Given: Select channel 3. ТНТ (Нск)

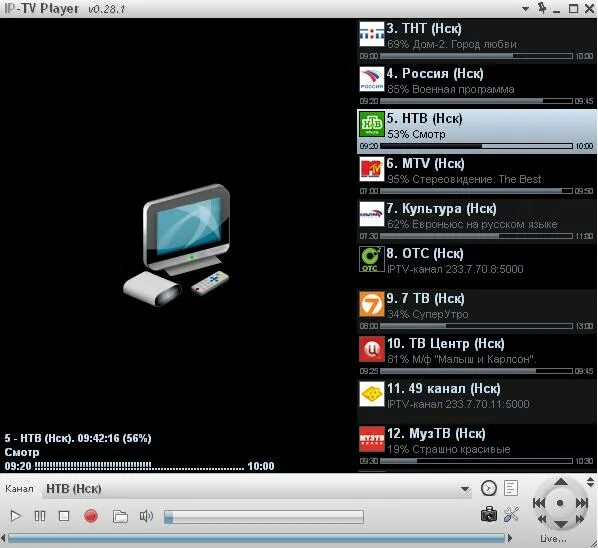Looking at the screenshot, I should point(476,40).
